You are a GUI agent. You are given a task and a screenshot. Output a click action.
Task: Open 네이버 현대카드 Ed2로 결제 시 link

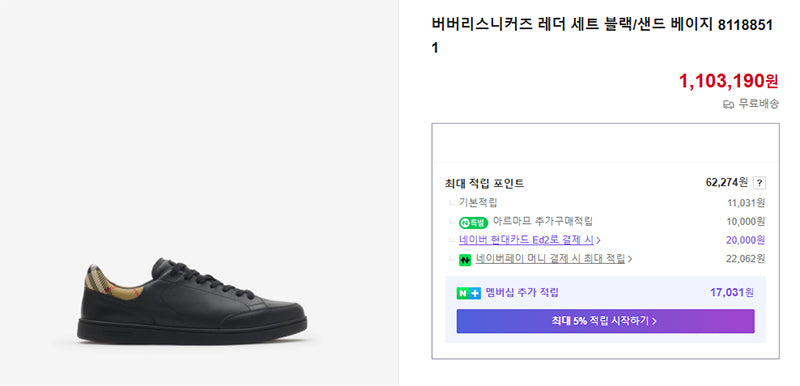coord(526,240)
